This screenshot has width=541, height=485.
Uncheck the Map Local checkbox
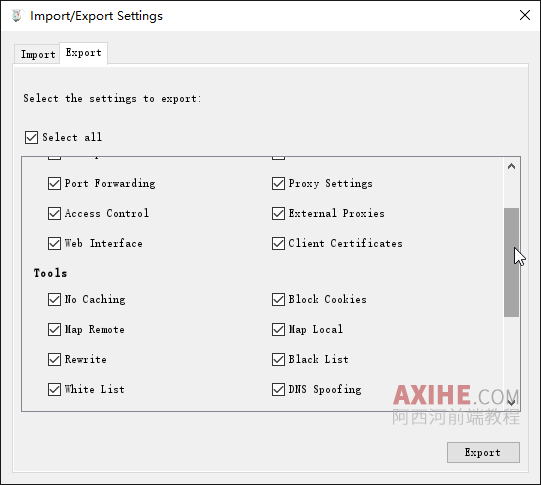click(x=278, y=329)
